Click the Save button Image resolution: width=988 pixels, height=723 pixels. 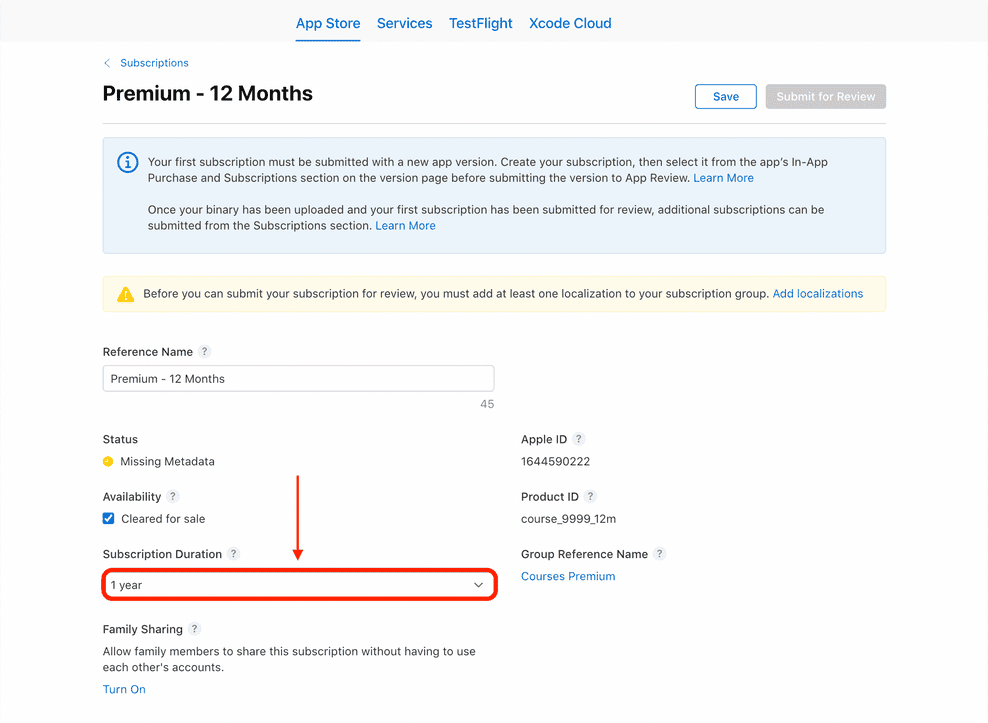725,97
